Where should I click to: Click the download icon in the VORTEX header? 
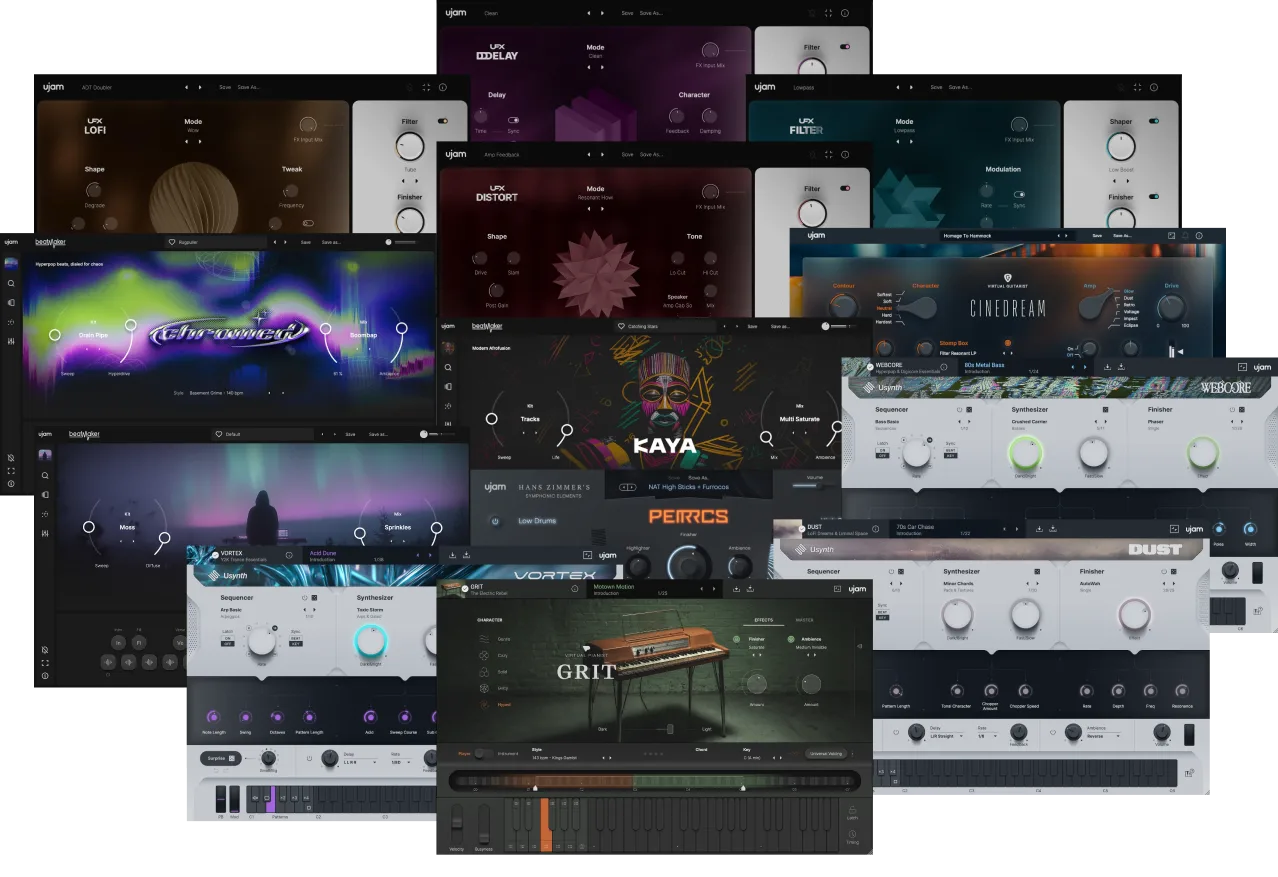453,554
